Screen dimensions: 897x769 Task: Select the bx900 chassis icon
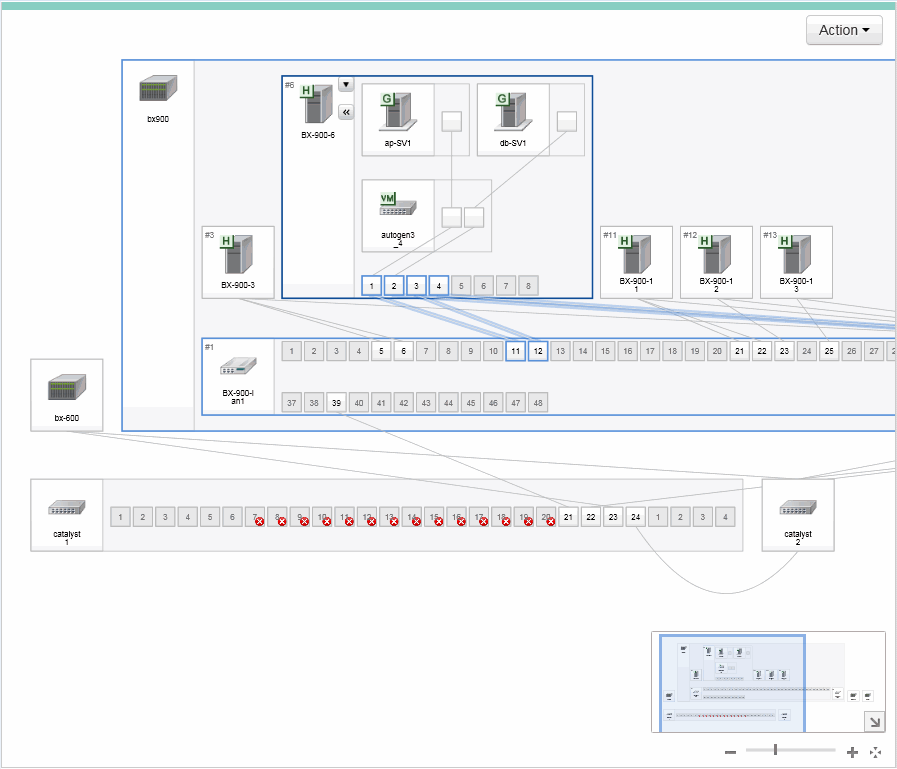(x=157, y=90)
